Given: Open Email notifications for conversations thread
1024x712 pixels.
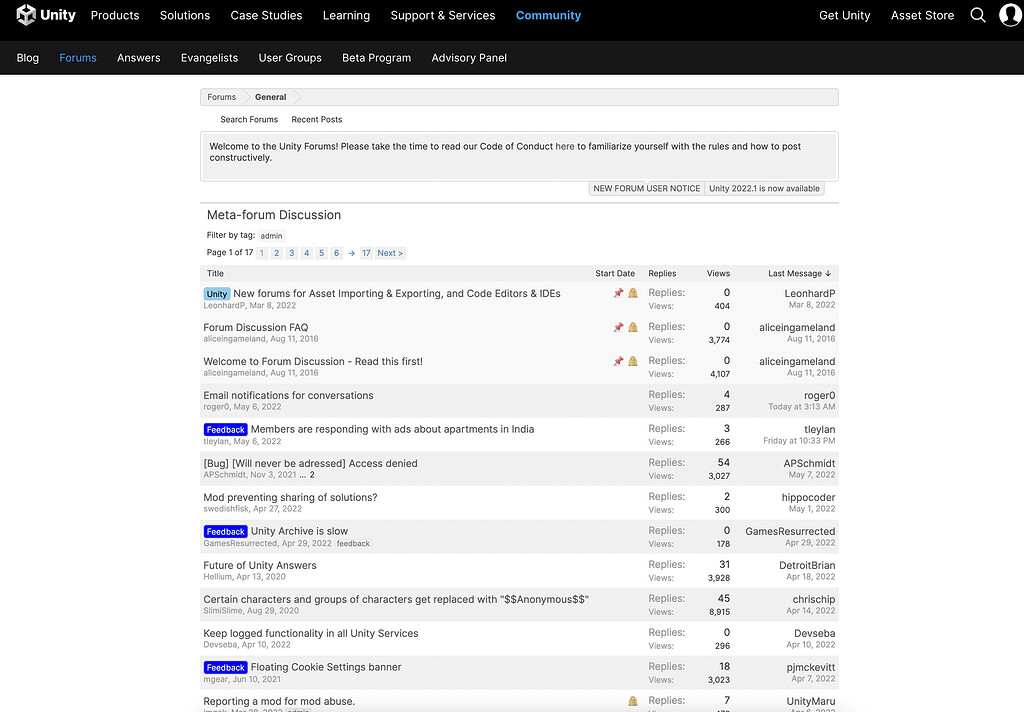Looking at the screenshot, I should pyautogui.click(x=288, y=395).
